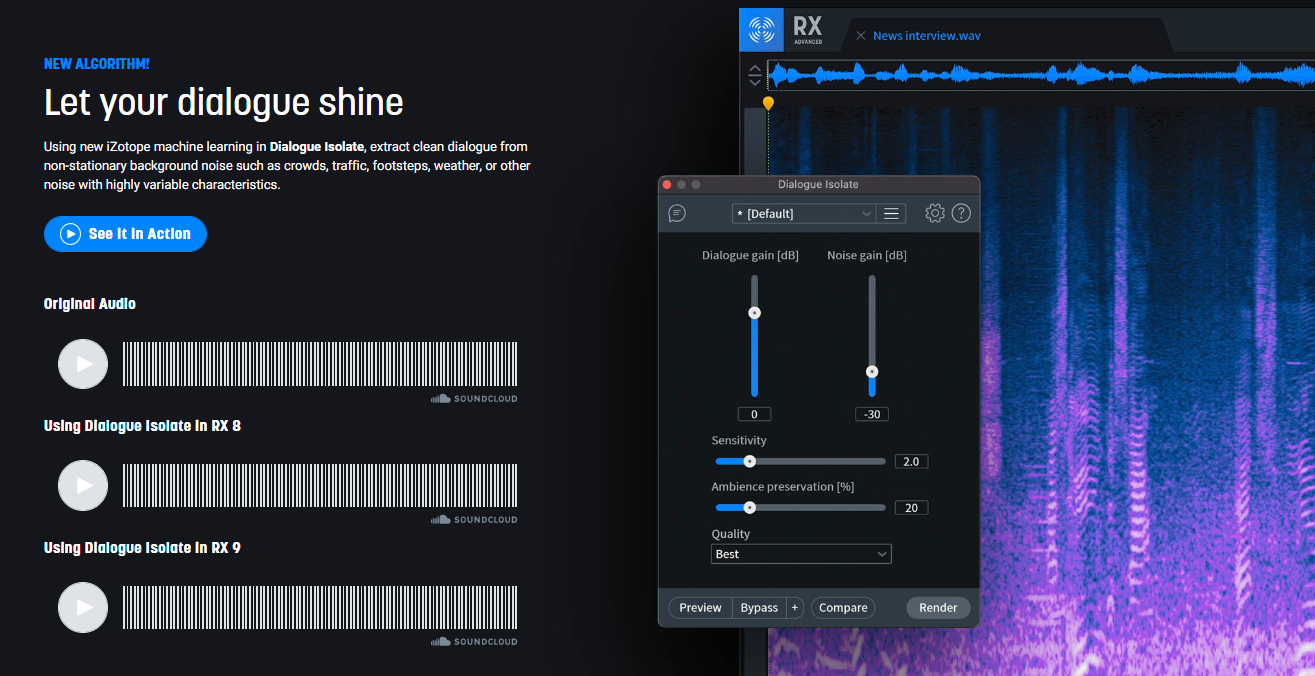The image size is (1315, 676).
Task: Open the Dialogue Isolate chat bubble icon
Action: (677, 213)
